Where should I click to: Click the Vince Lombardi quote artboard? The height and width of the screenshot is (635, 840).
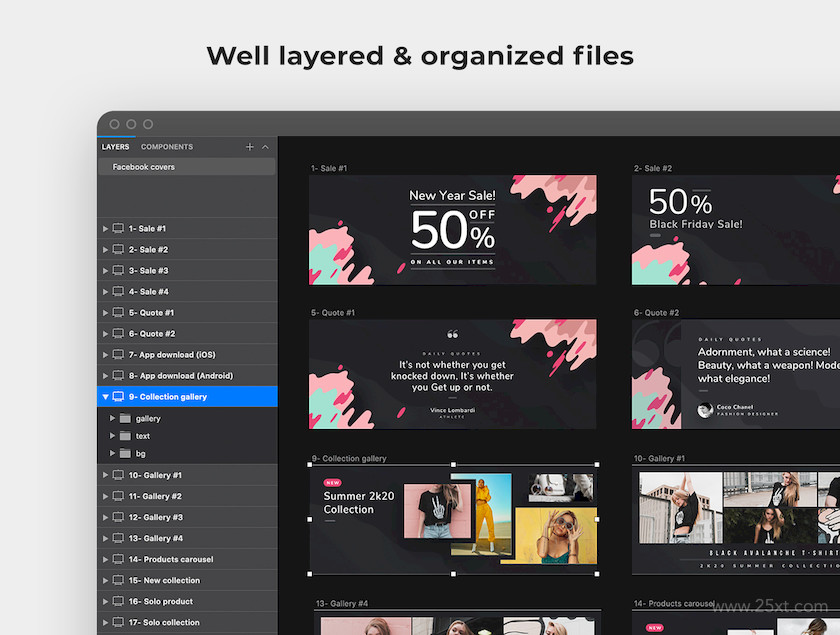click(453, 374)
